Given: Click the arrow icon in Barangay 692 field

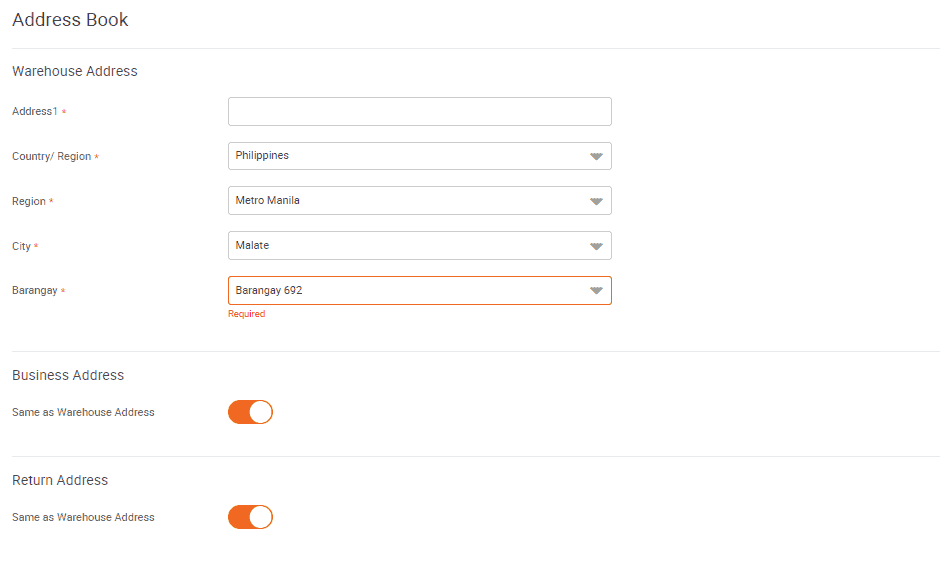Looking at the screenshot, I should [x=596, y=291].
